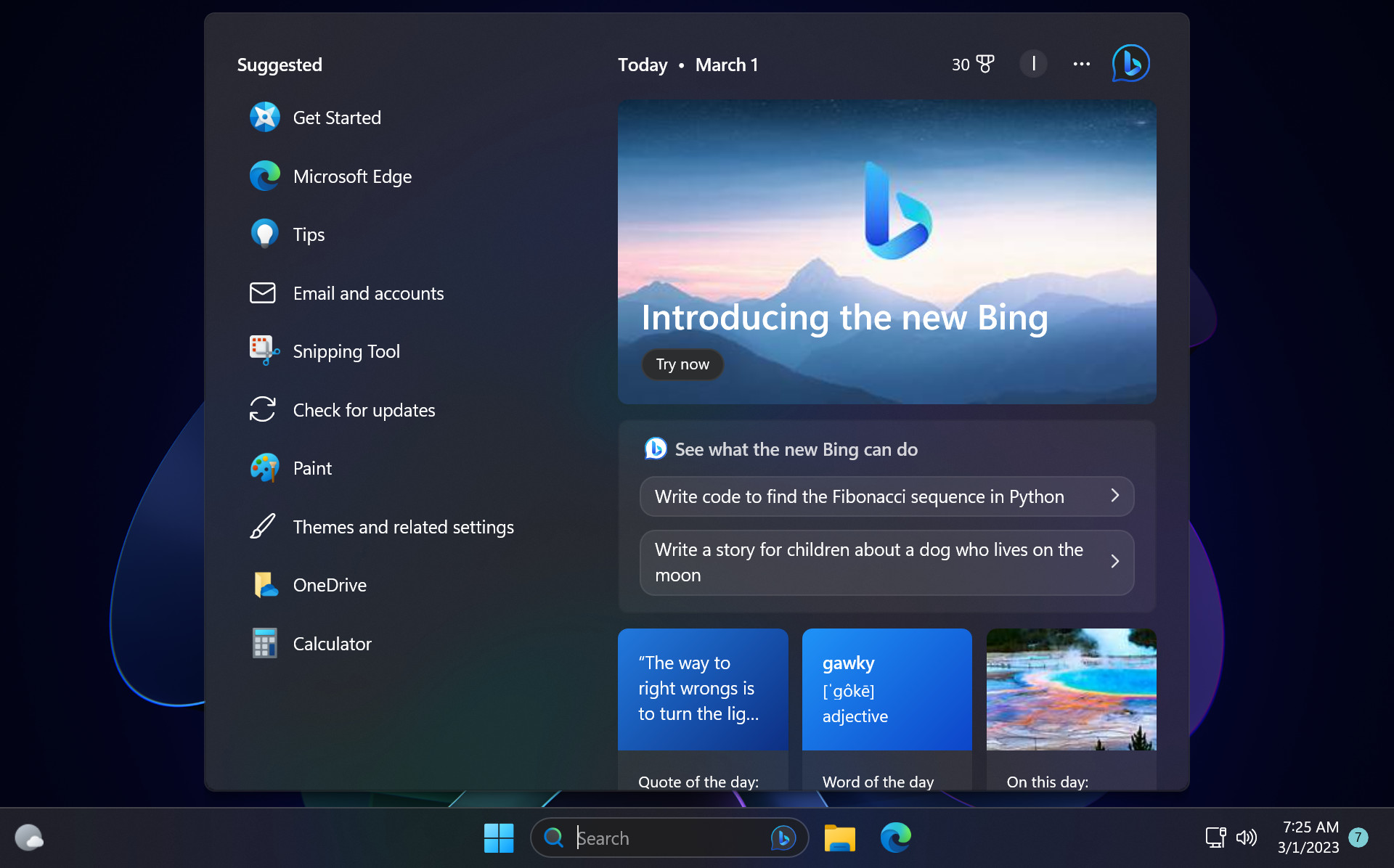
Task: Click the Today March 1 heading
Action: click(688, 65)
